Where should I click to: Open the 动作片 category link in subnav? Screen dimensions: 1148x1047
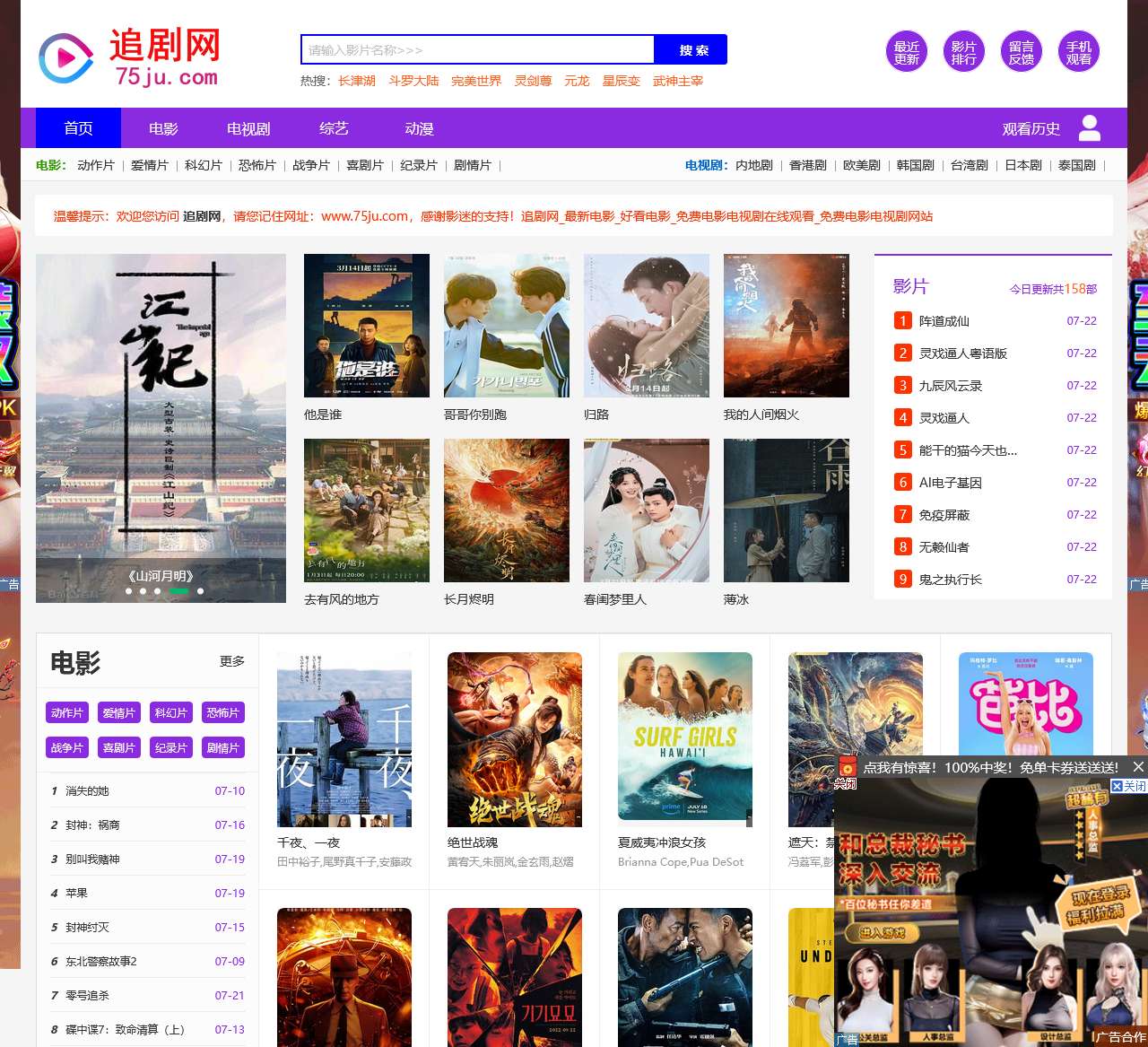[96, 165]
